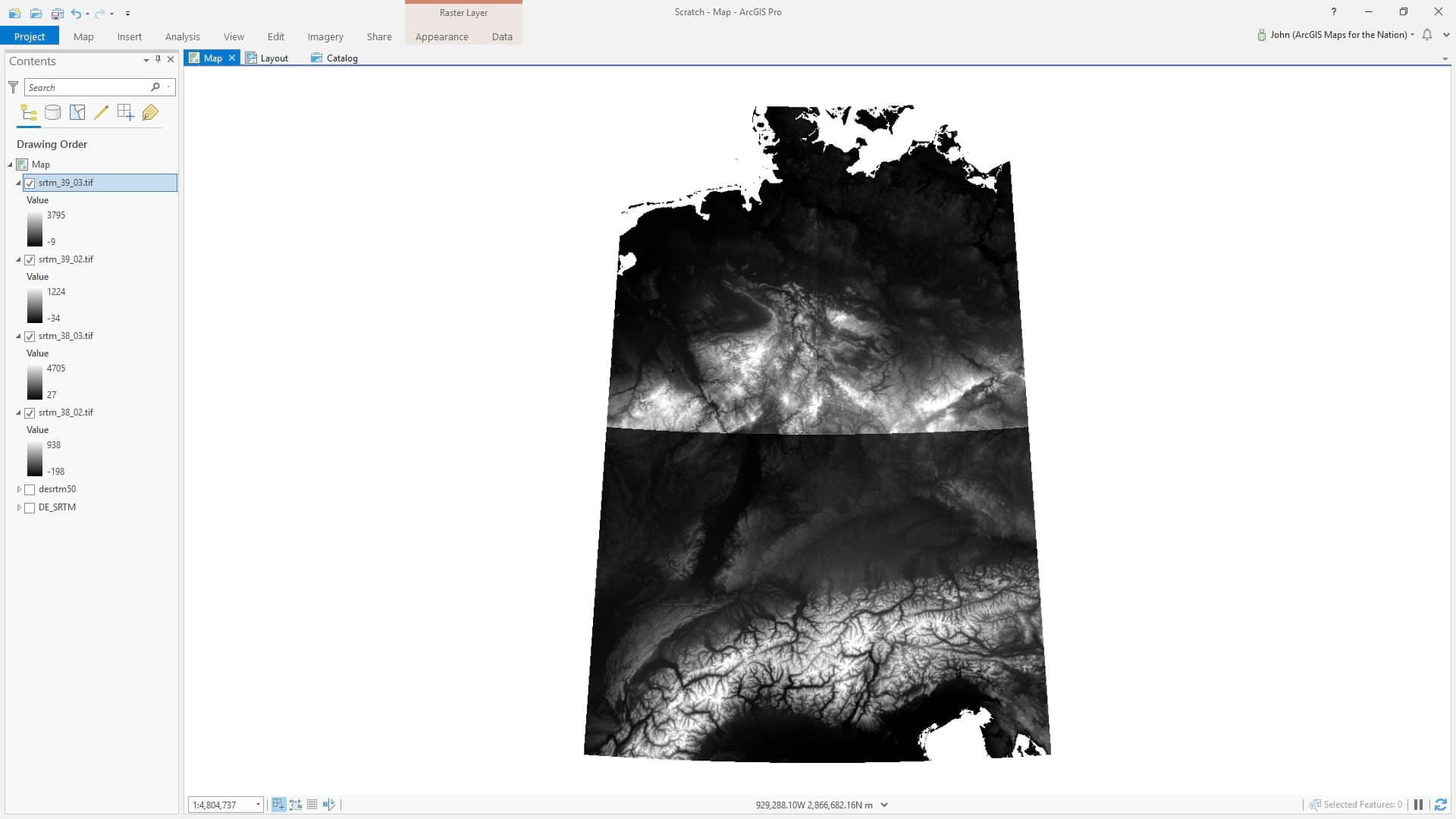Pause map drawing in status bar
1456x819 pixels.
(x=1418, y=805)
